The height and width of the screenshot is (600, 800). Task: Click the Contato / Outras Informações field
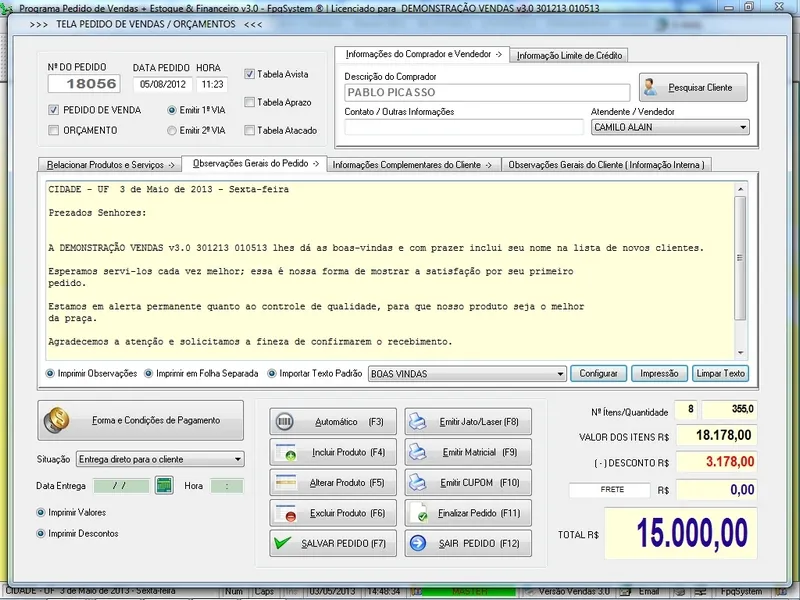(x=463, y=127)
